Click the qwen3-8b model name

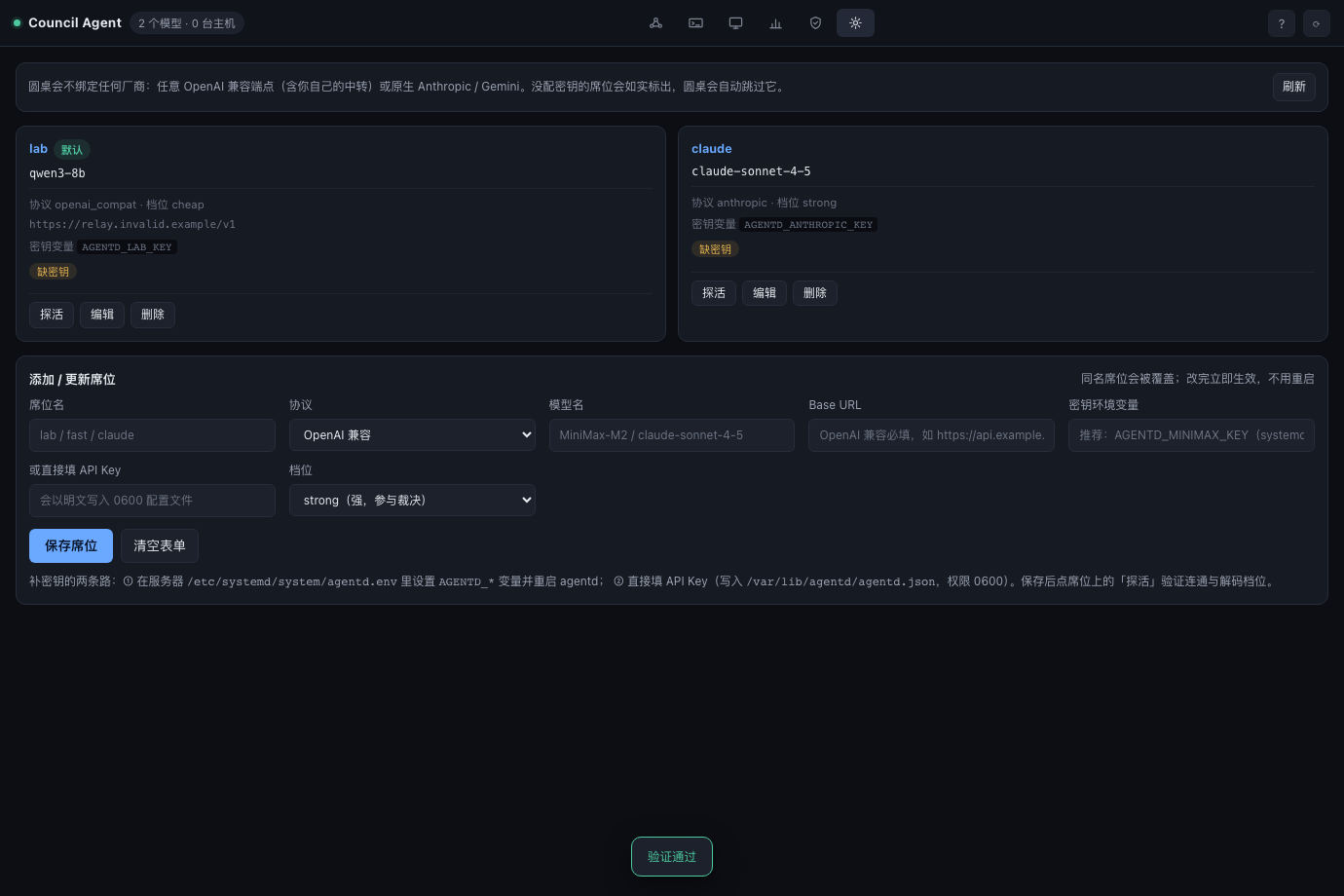(x=57, y=173)
